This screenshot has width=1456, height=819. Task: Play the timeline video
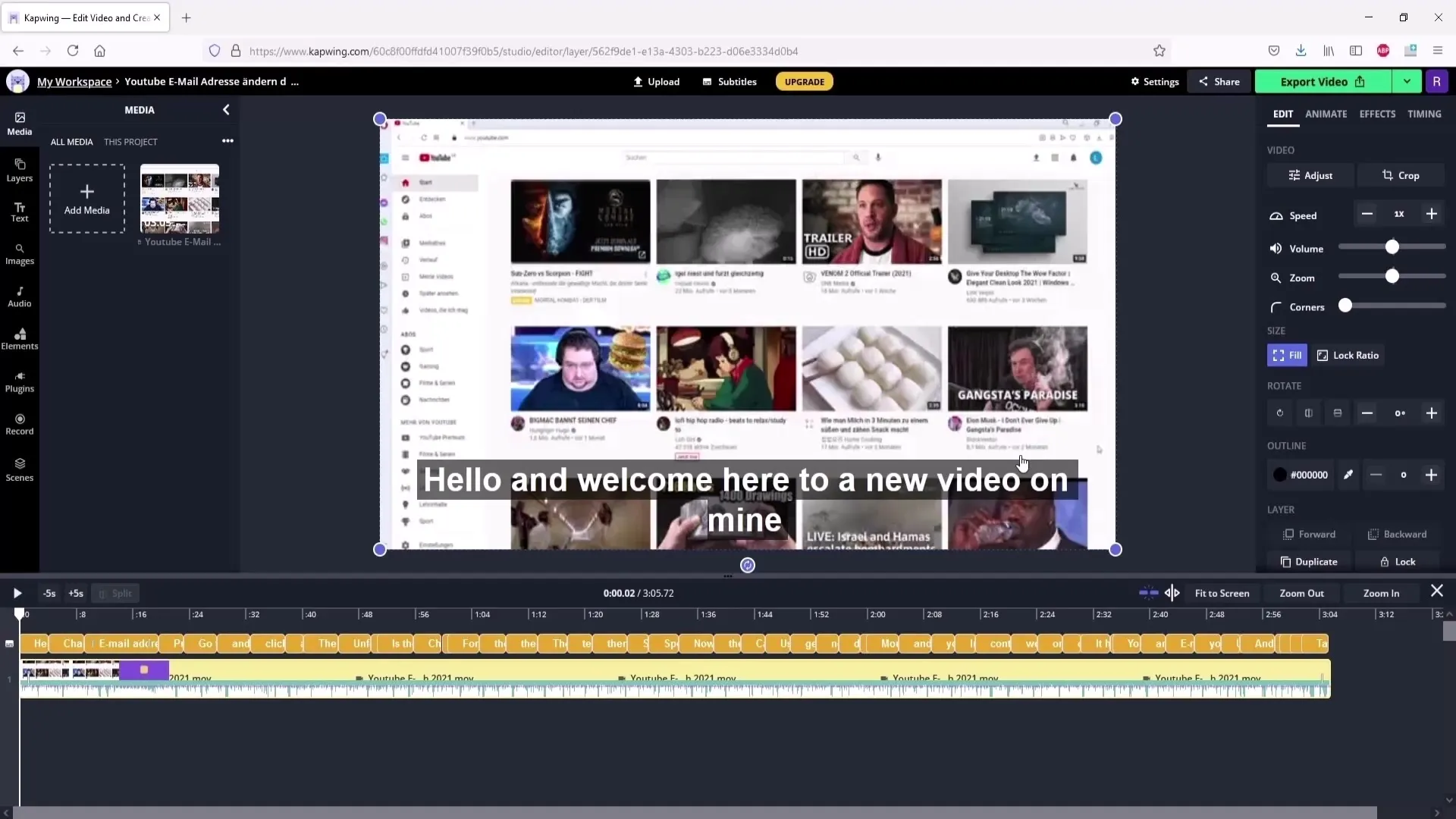[x=17, y=593]
